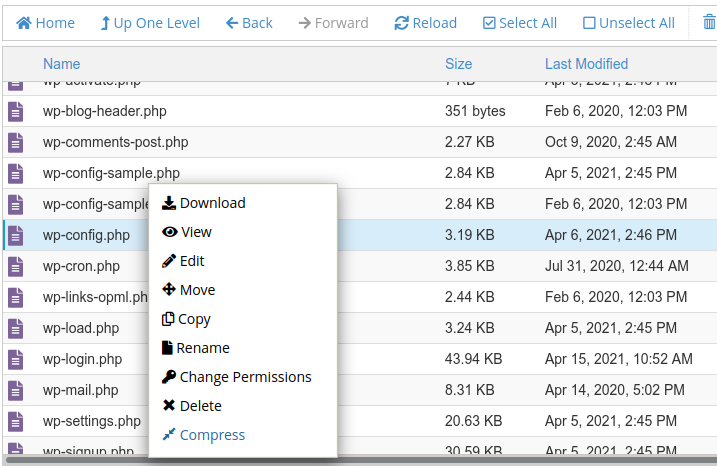The width and height of the screenshot is (717, 466).
Task: Sort files by Size column
Action: 459,64
